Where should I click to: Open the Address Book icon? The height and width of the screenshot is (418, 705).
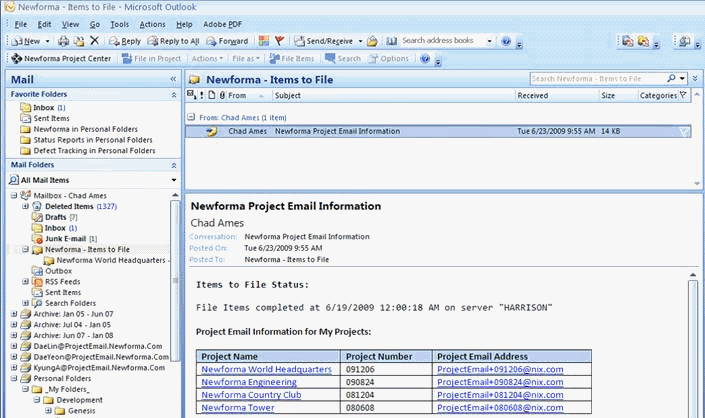tap(392, 41)
